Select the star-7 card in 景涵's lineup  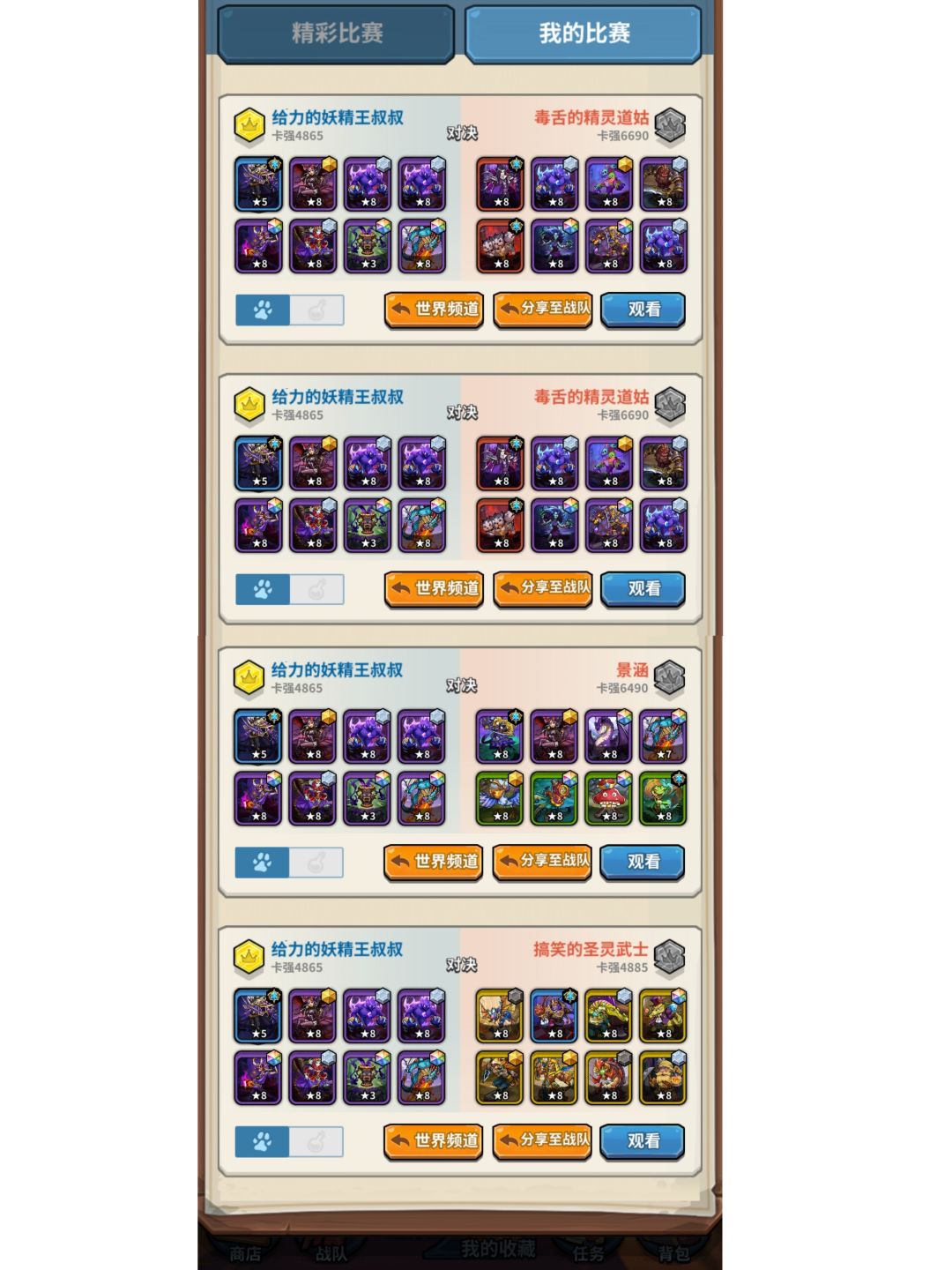click(663, 737)
